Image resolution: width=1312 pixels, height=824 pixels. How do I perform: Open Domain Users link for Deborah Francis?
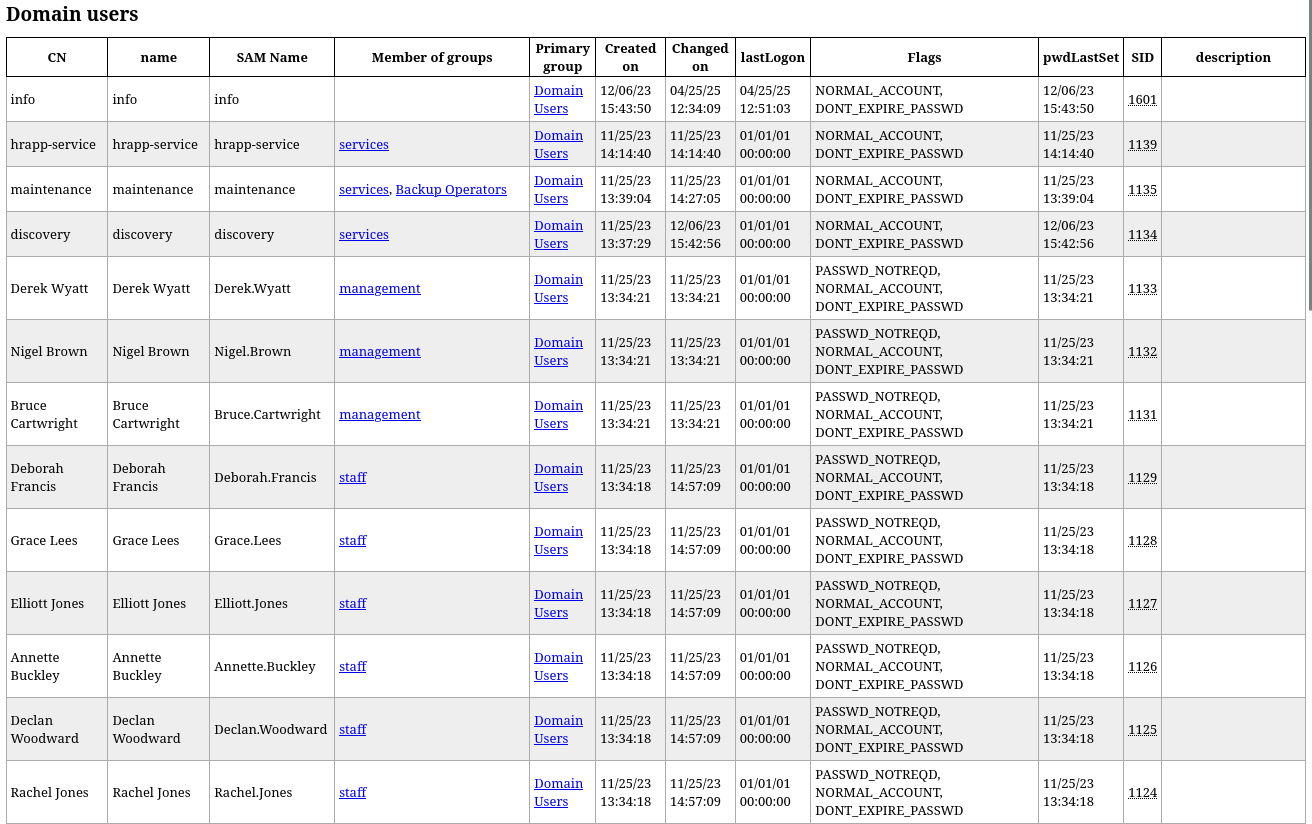tap(558, 477)
